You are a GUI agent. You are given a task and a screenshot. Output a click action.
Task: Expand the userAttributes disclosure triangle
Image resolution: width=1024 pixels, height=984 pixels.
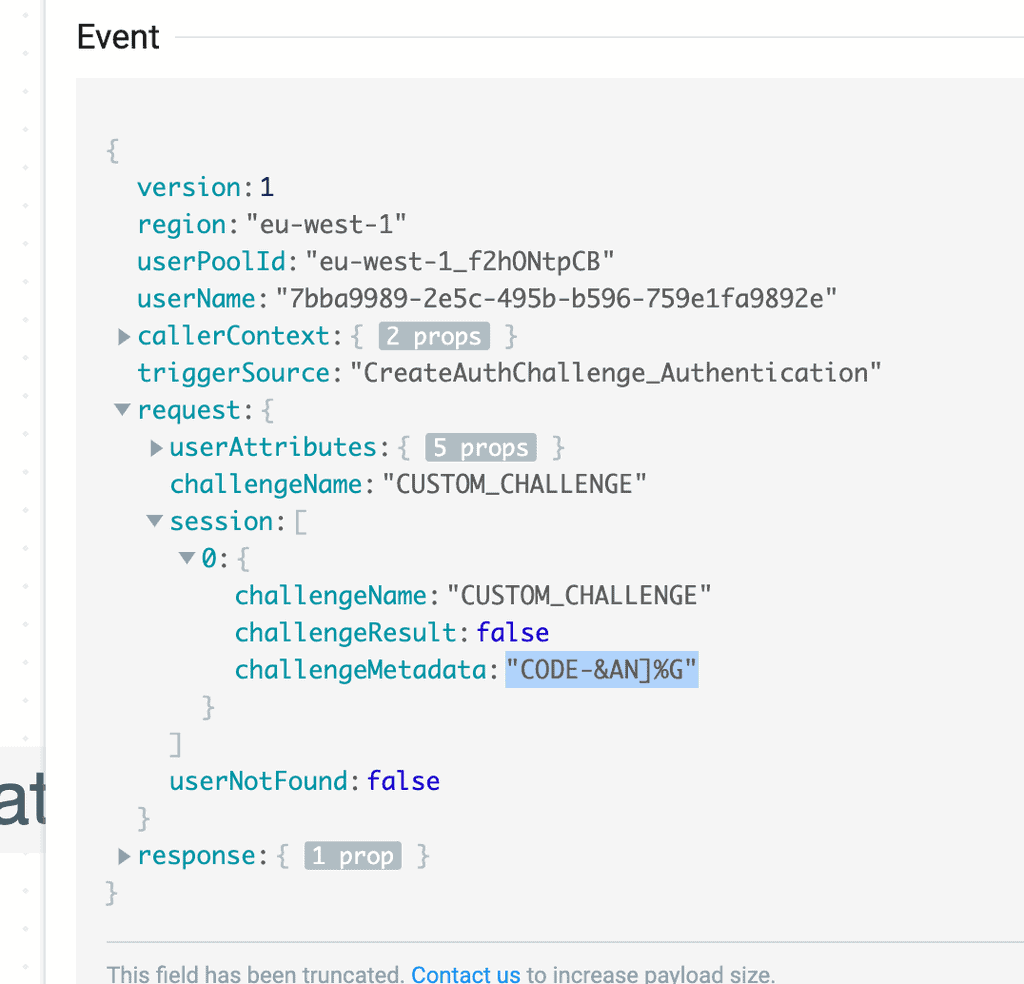[x=156, y=448]
